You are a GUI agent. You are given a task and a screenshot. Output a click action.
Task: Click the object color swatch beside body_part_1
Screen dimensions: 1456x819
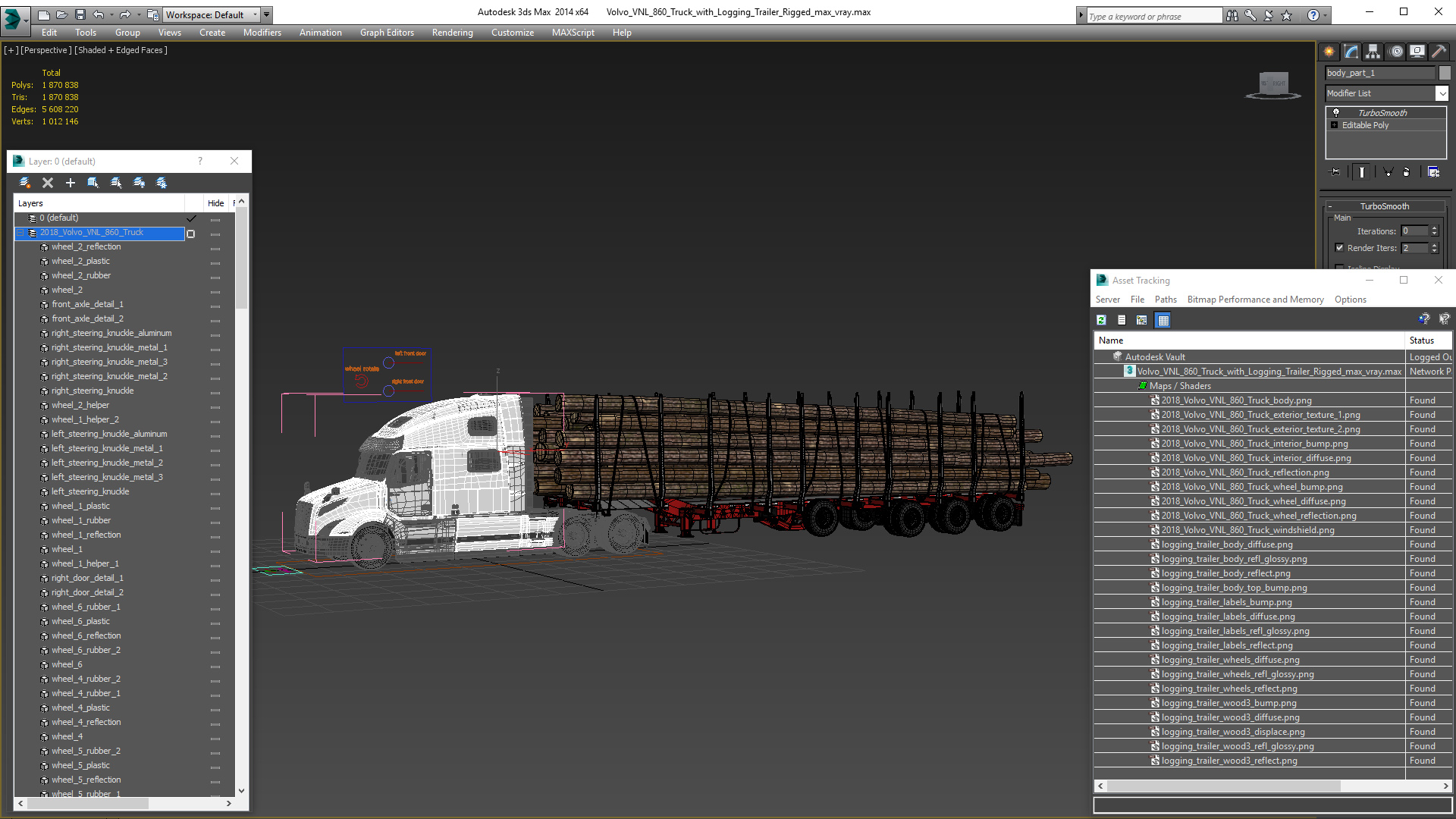[1445, 73]
